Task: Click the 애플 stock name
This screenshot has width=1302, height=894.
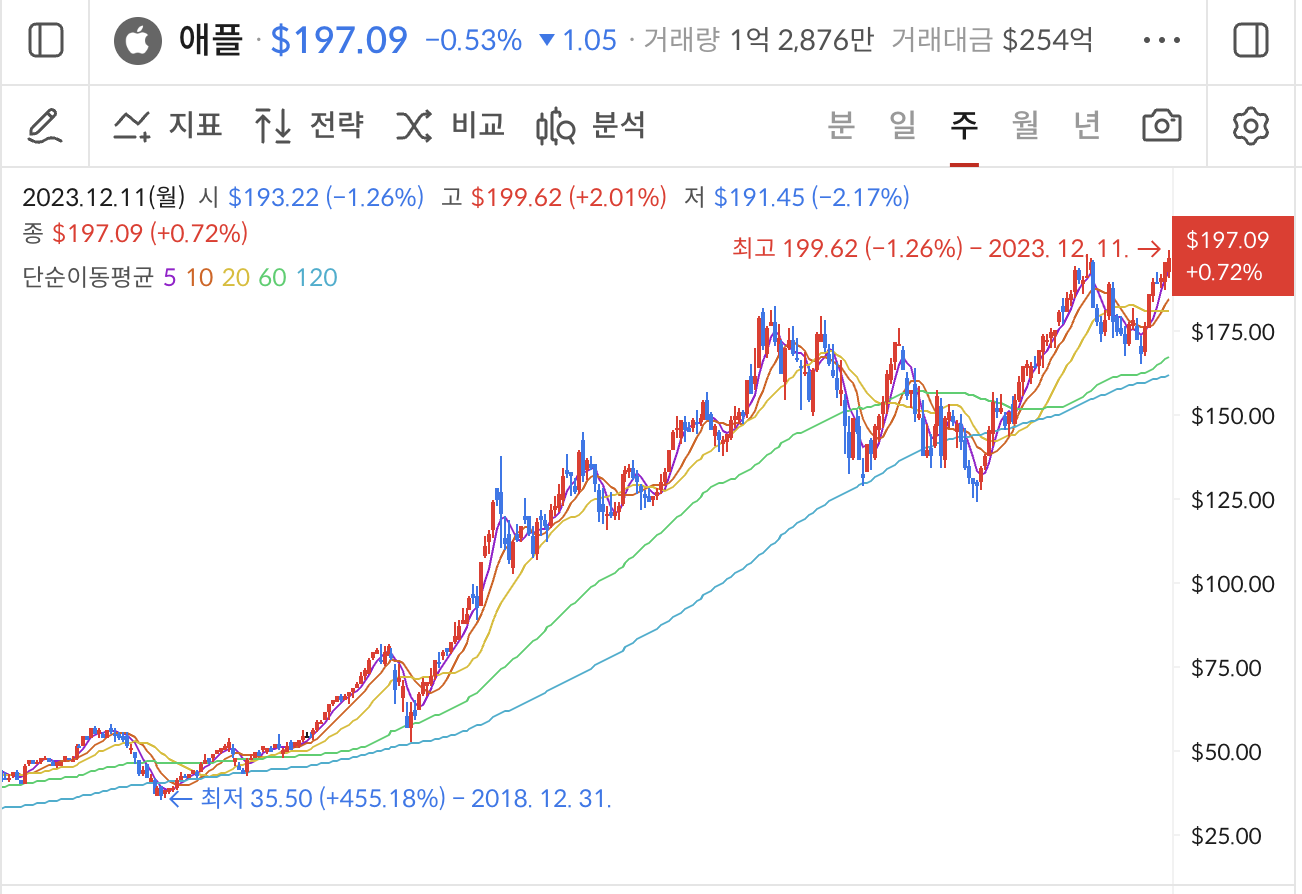Action: [211, 41]
